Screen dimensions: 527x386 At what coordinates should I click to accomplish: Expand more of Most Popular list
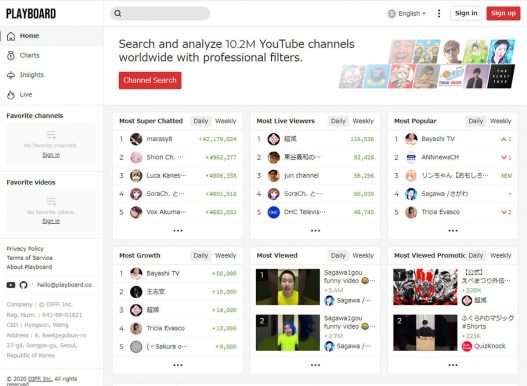[453, 231]
